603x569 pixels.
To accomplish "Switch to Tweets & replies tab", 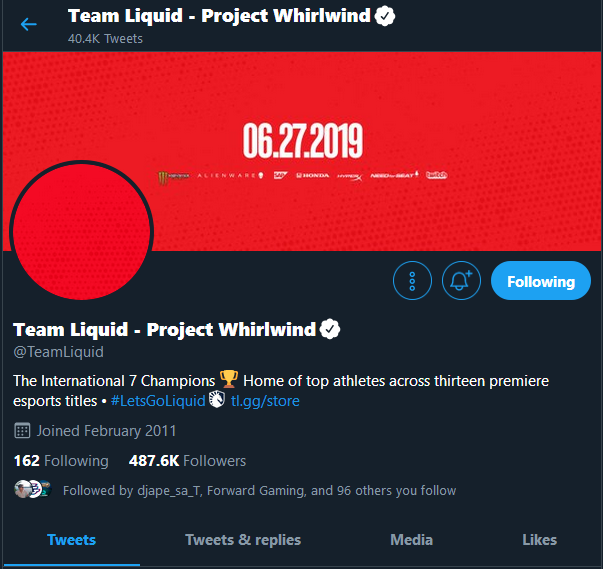I will [243, 540].
